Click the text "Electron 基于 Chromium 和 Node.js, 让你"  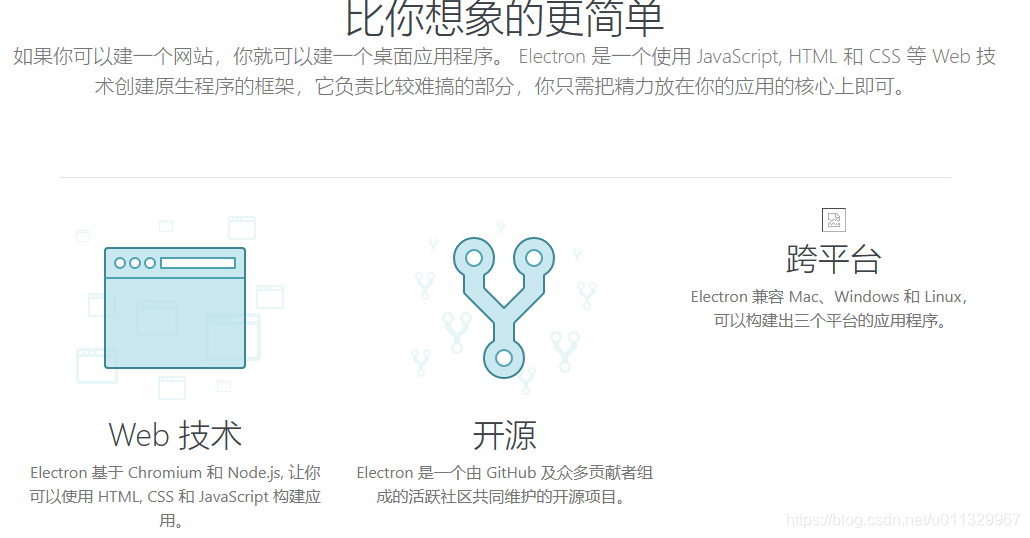(175, 473)
